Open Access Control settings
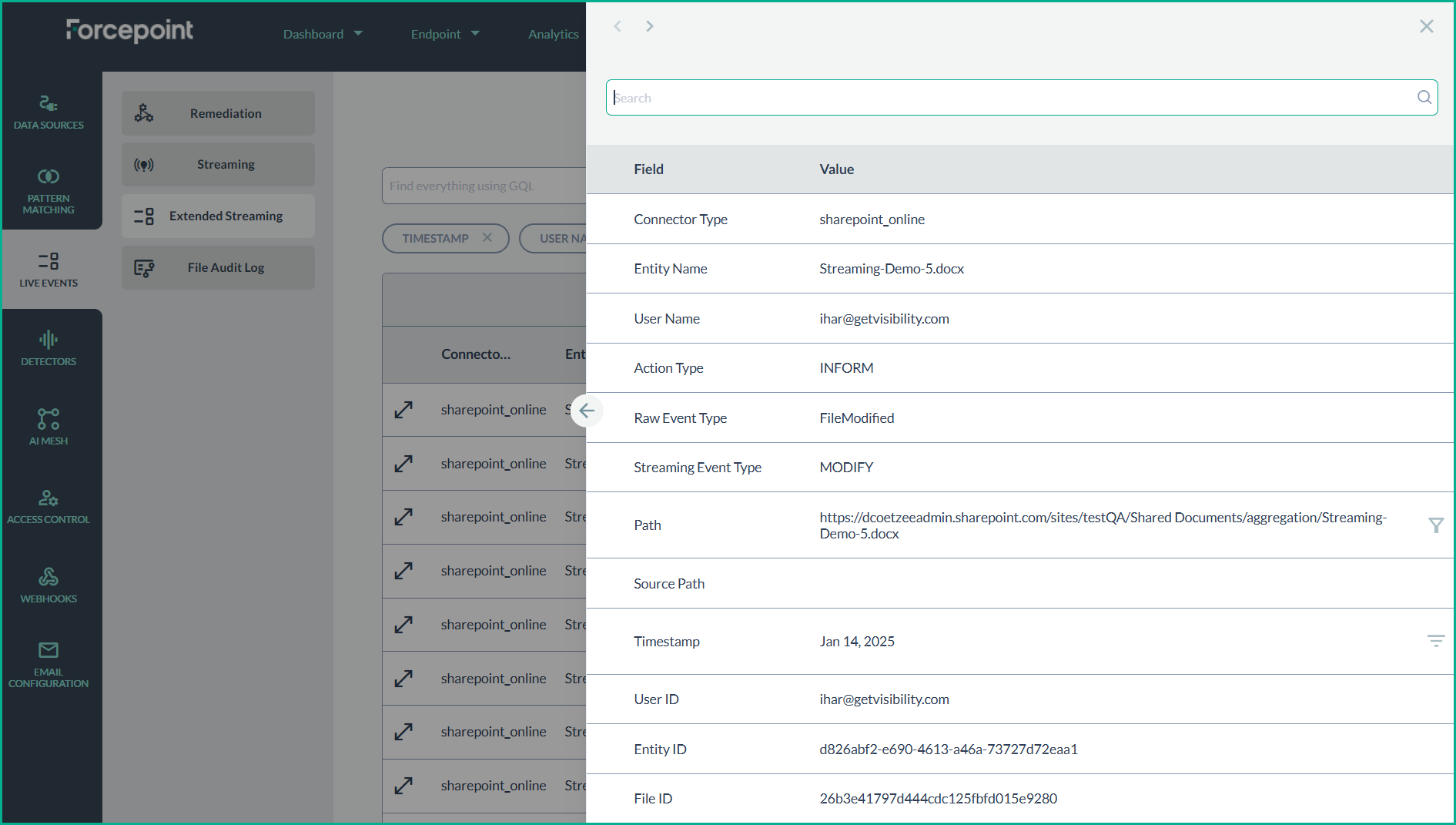 [x=49, y=506]
